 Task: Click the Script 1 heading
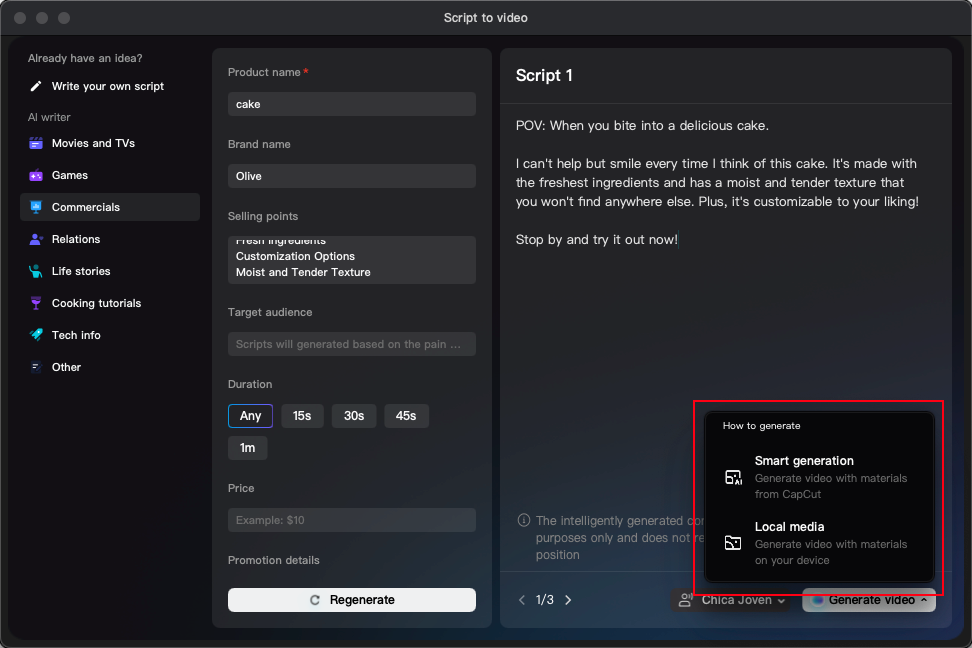point(544,76)
